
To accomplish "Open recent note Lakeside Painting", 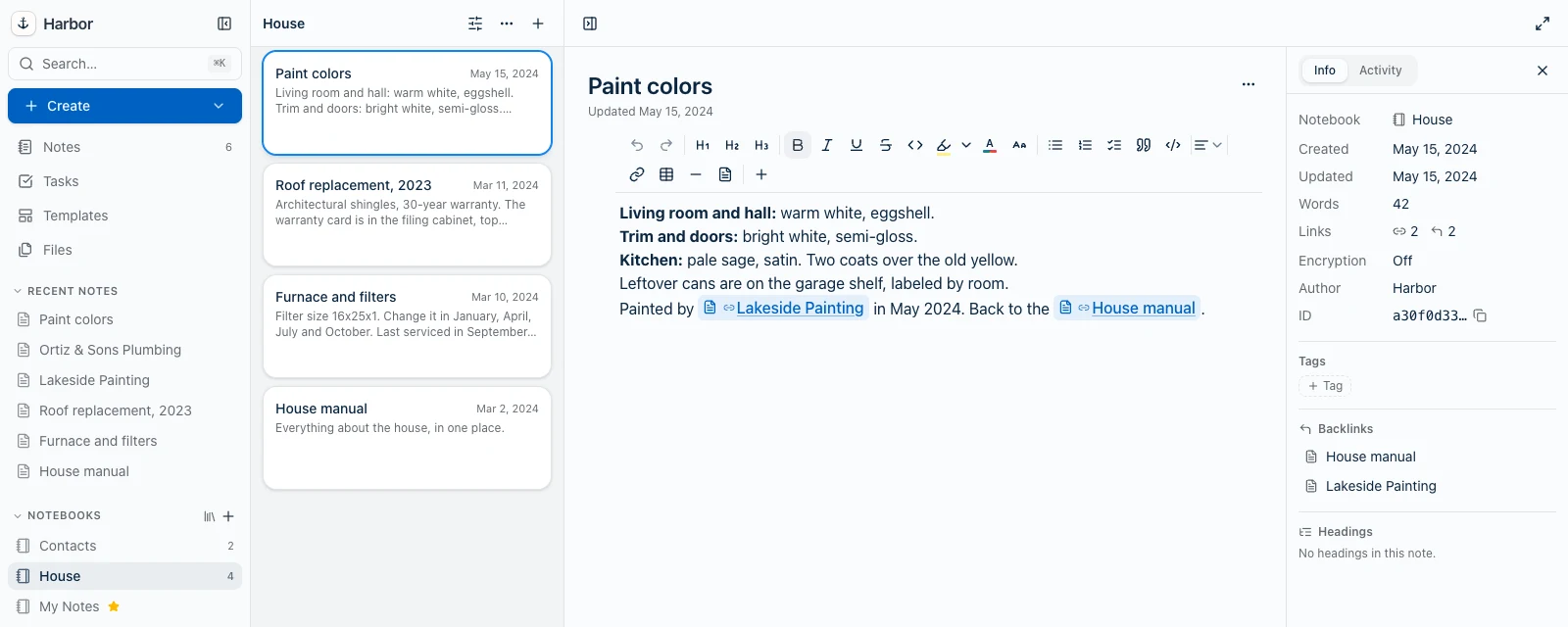I will coord(125,380).
